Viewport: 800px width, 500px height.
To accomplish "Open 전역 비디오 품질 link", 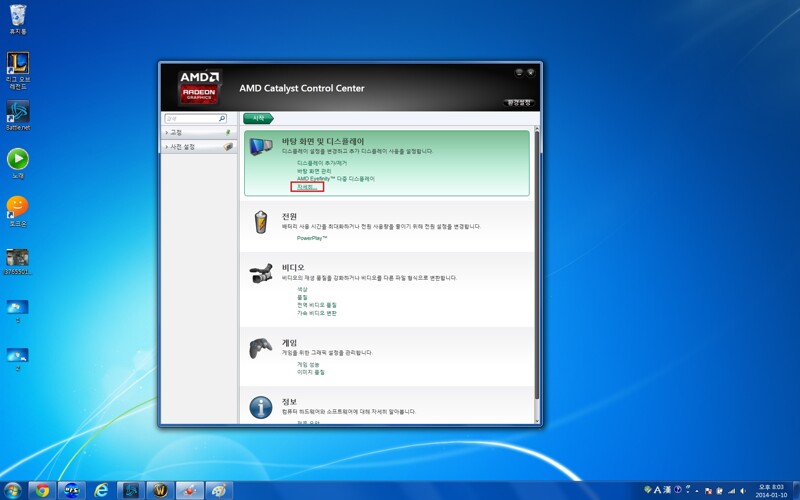I will pos(317,305).
